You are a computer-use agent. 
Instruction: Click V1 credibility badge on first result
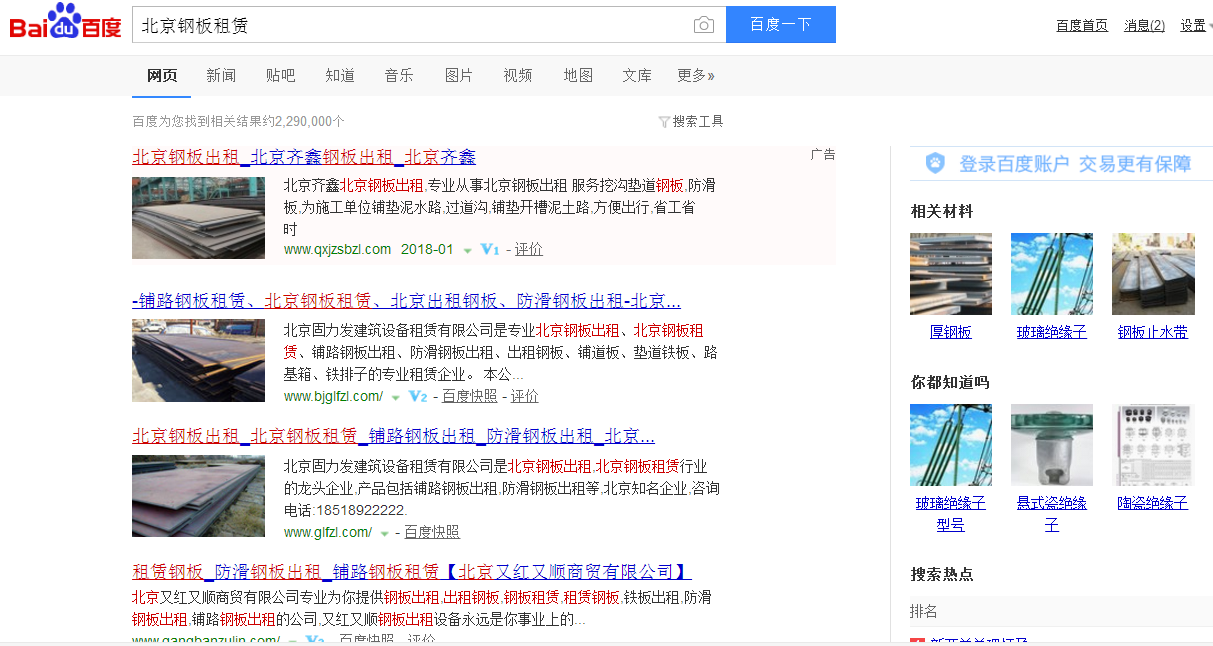coord(489,250)
